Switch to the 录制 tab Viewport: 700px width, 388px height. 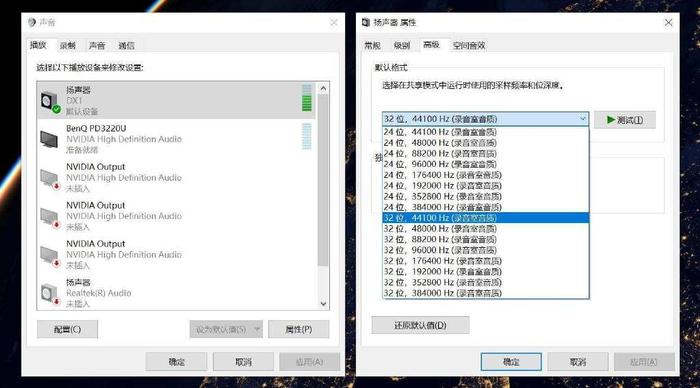(x=68, y=46)
